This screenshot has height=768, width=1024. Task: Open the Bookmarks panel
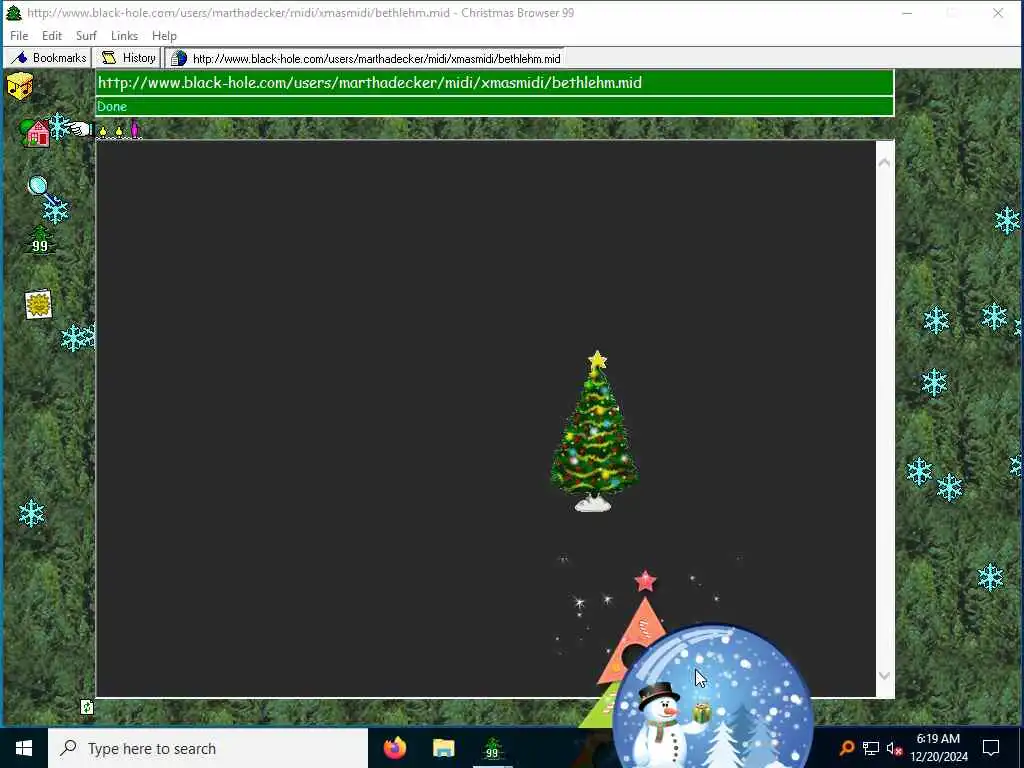coord(48,58)
